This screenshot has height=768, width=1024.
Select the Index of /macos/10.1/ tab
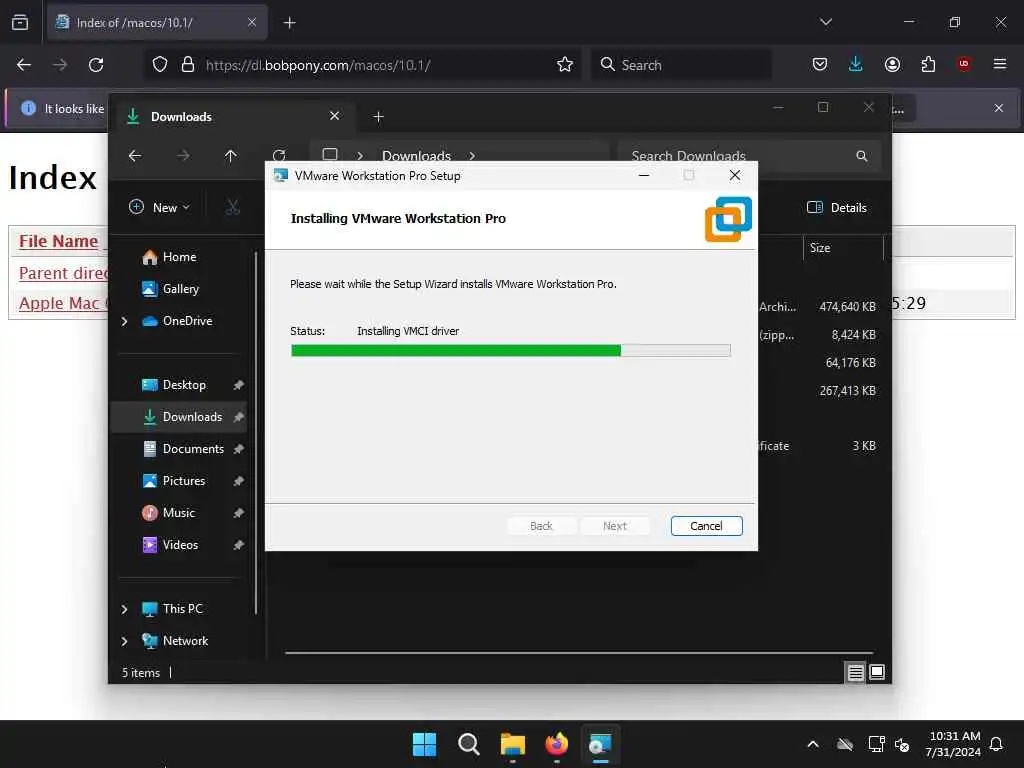(157, 23)
